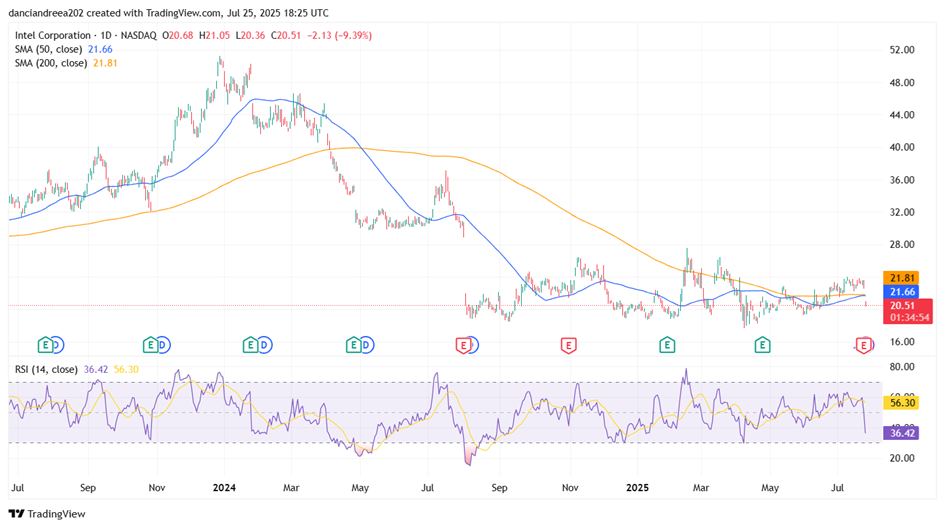945x528 pixels.
Task: Open the red earnings marker near August 2024
Action: coord(463,345)
